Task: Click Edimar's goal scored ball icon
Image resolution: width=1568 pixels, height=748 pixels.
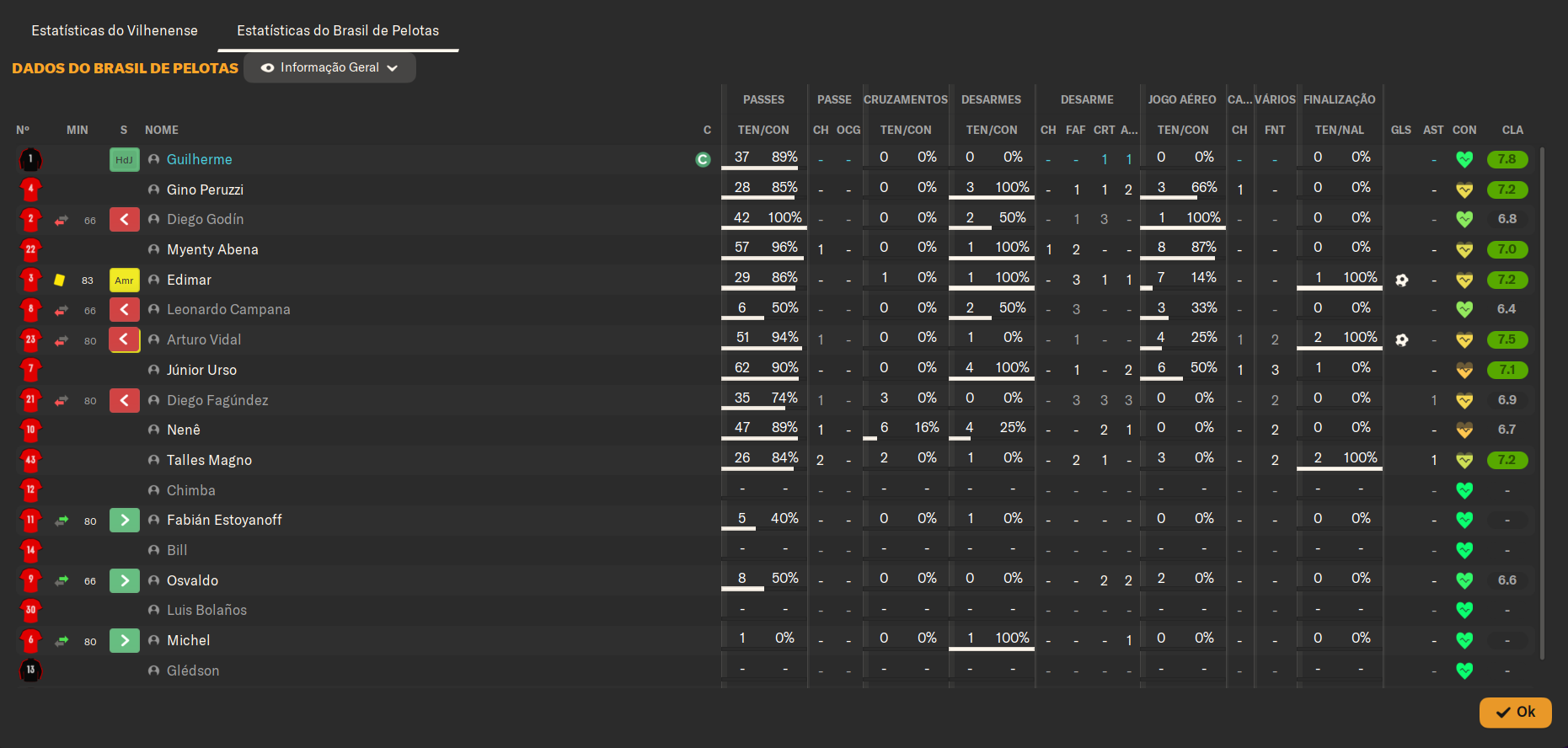Action: (1401, 280)
